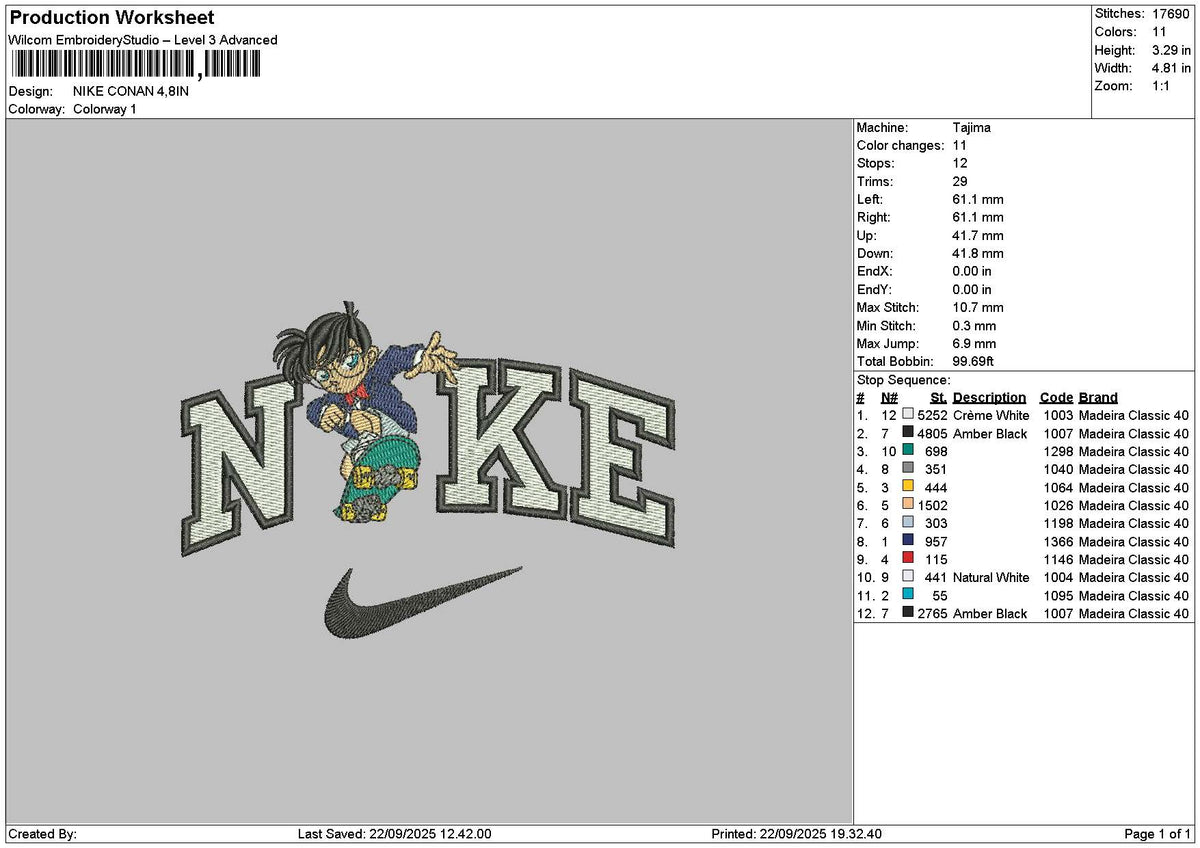Click the Trims value 29

click(x=961, y=182)
